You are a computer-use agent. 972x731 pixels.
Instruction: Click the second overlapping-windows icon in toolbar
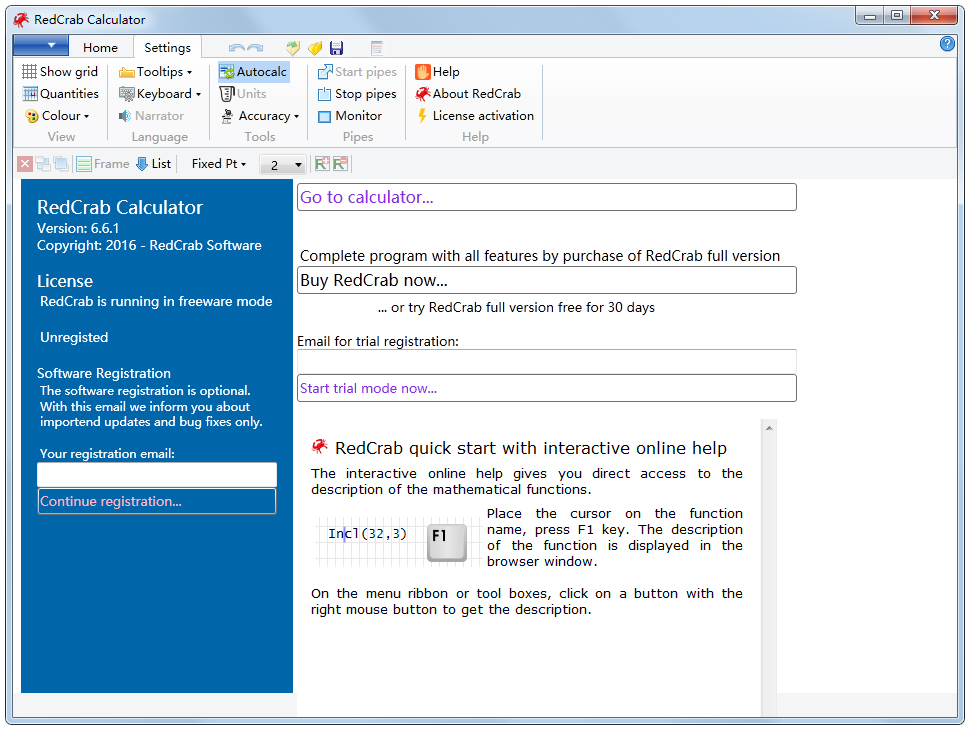pyautogui.click(x=61, y=164)
